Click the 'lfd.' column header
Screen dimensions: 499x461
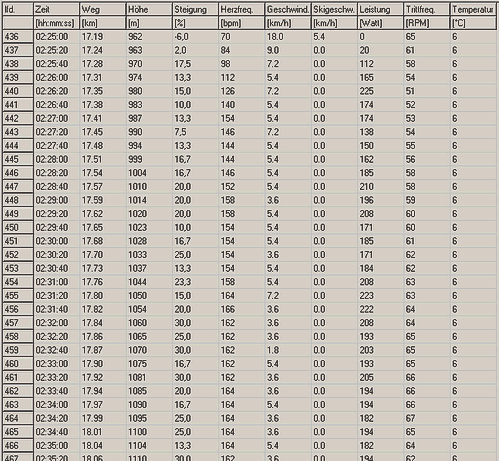point(18,9)
